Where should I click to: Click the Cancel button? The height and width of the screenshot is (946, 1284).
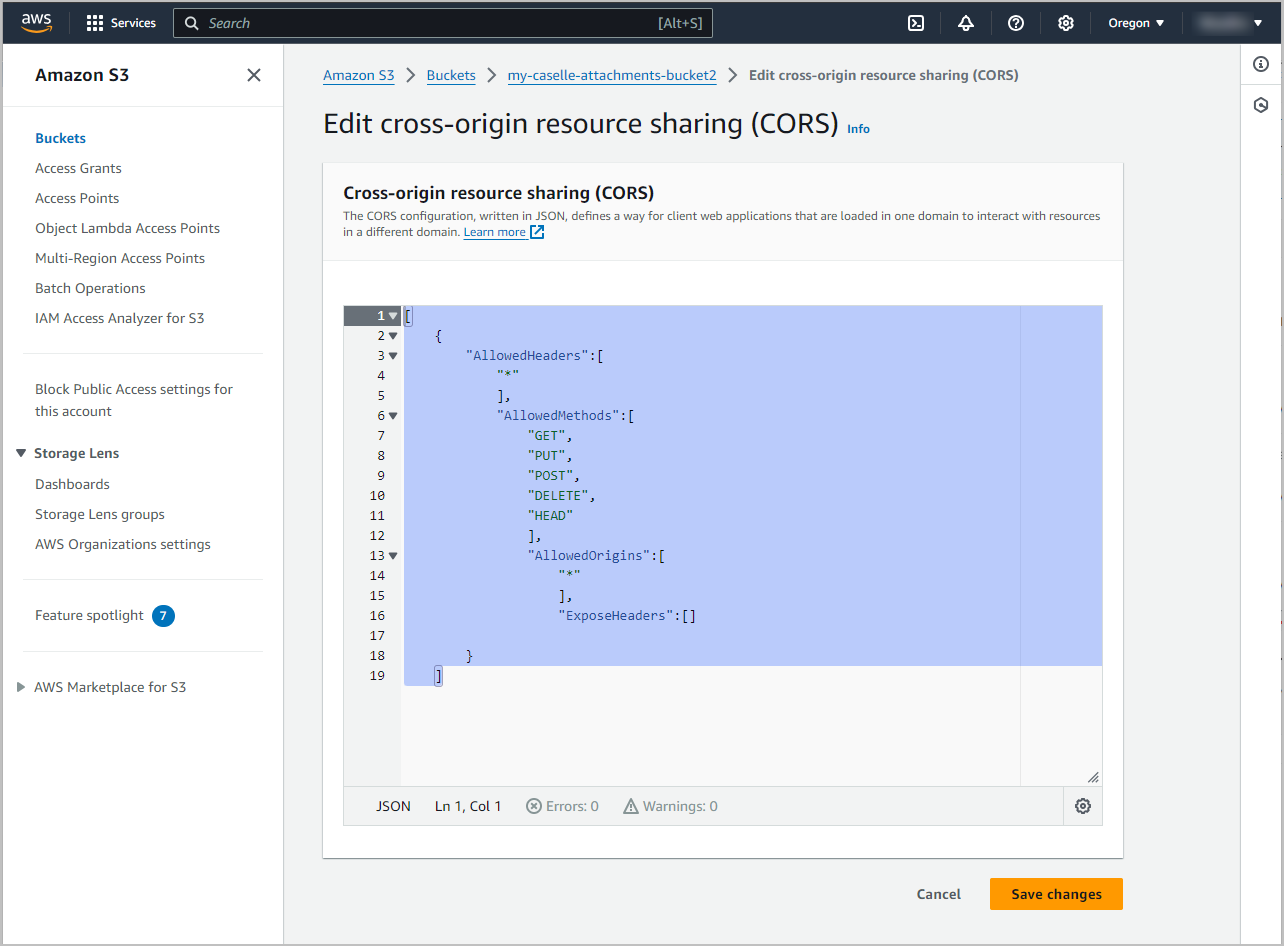click(939, 894)
